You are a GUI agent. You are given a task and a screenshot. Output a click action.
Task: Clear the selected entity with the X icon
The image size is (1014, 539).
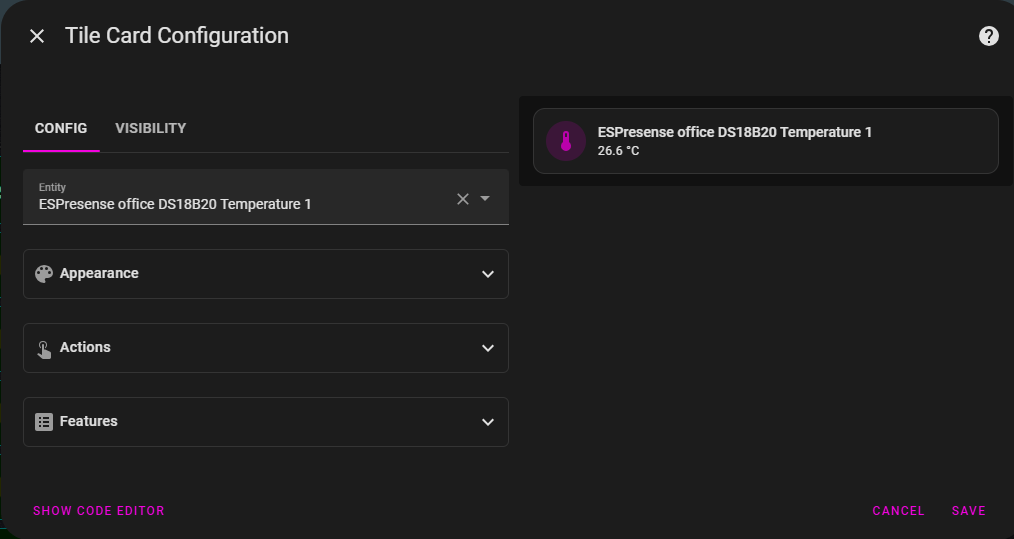click(463, 198)
